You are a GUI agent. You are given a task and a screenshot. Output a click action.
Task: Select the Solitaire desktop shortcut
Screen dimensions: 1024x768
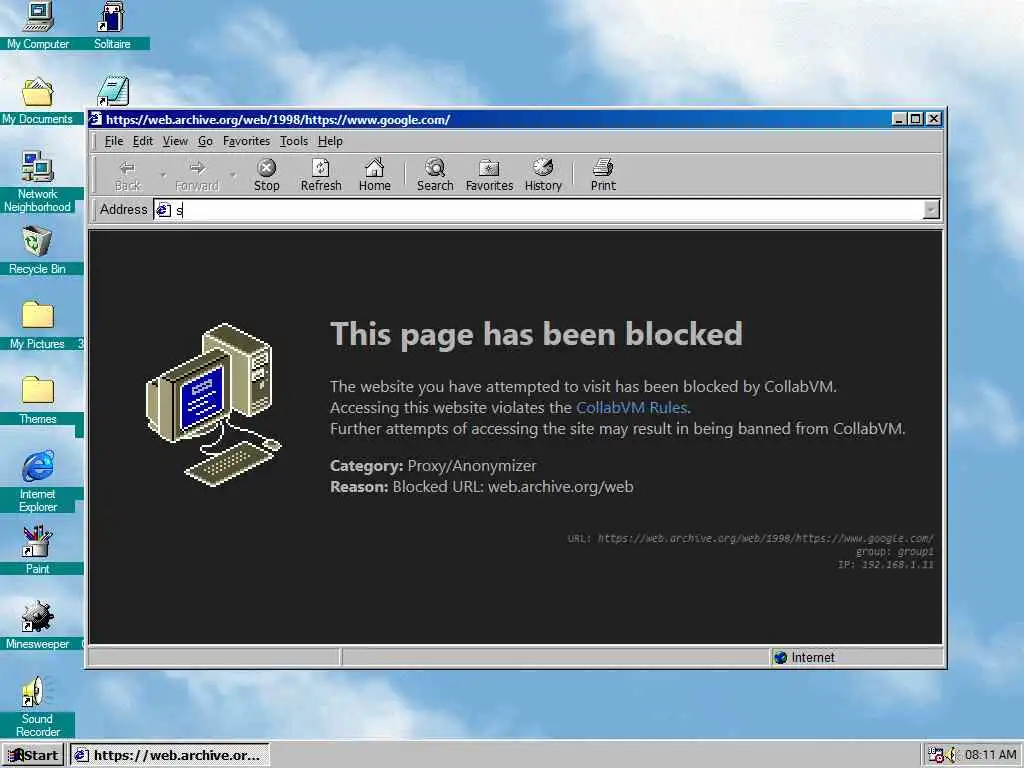(112, 26)
